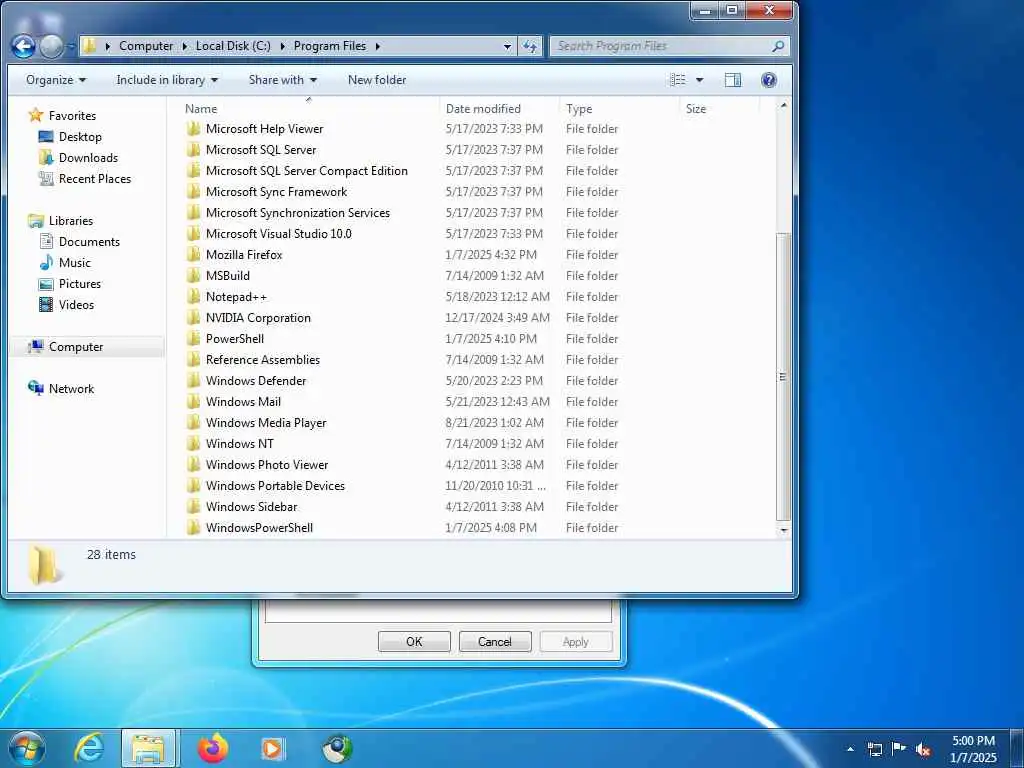Click the network tray icon
Screen dimensions: 1024x768
[874, 749]
